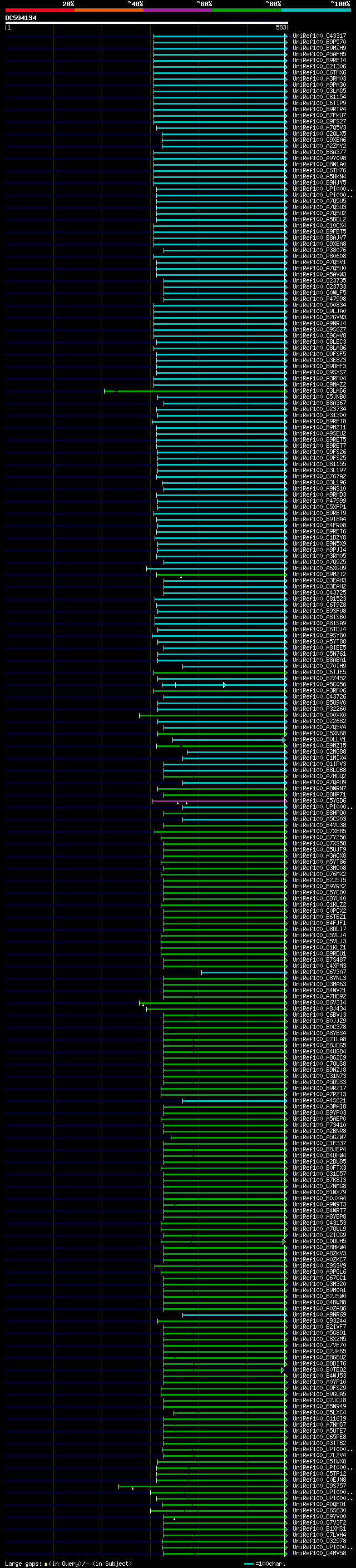Open the UniRef100_Q43317 hit label
Image resolution: width=356 pixels, height=1568 pixels.
pyautogui.click(x=319, y=36)
